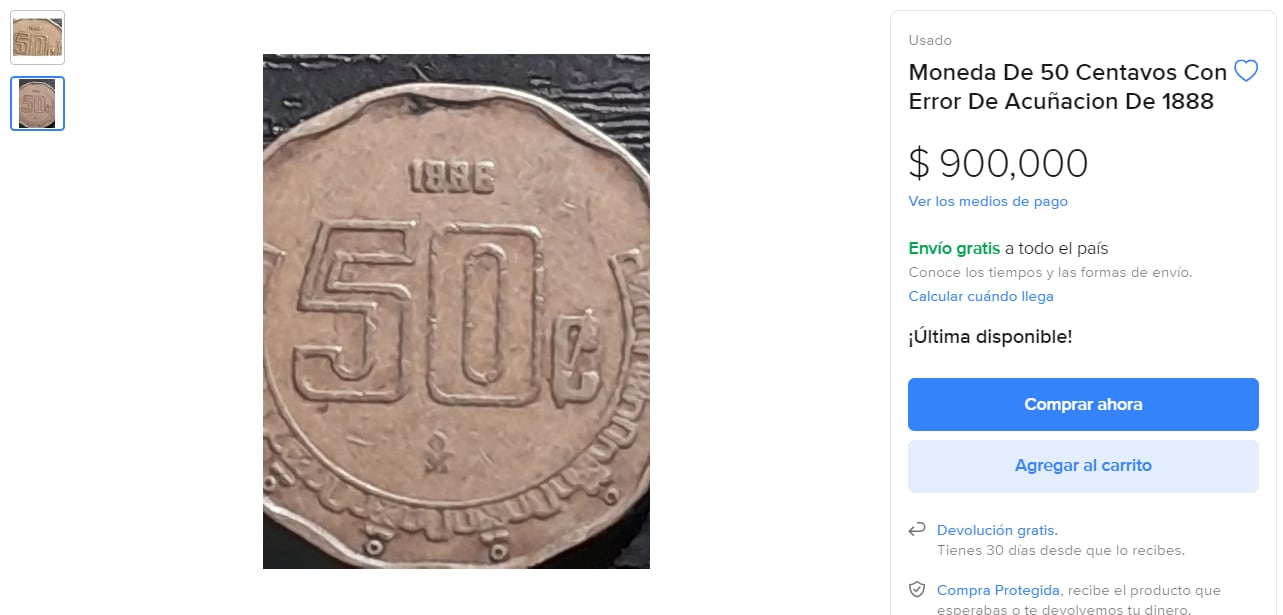
Task: Click the ¡Última disponible! notice
Action: point(990,336)
